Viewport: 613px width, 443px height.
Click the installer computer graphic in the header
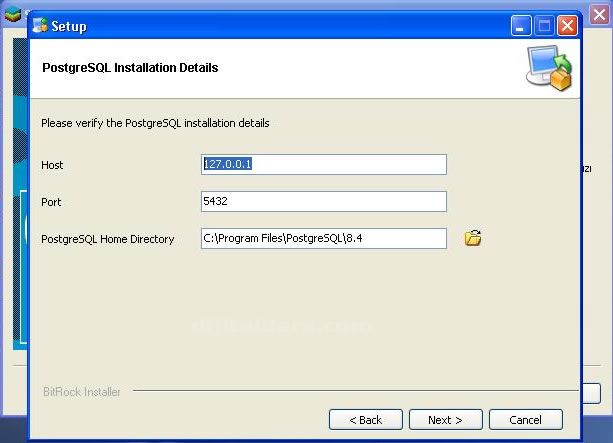pyautogui.click(x=549, y=68)
